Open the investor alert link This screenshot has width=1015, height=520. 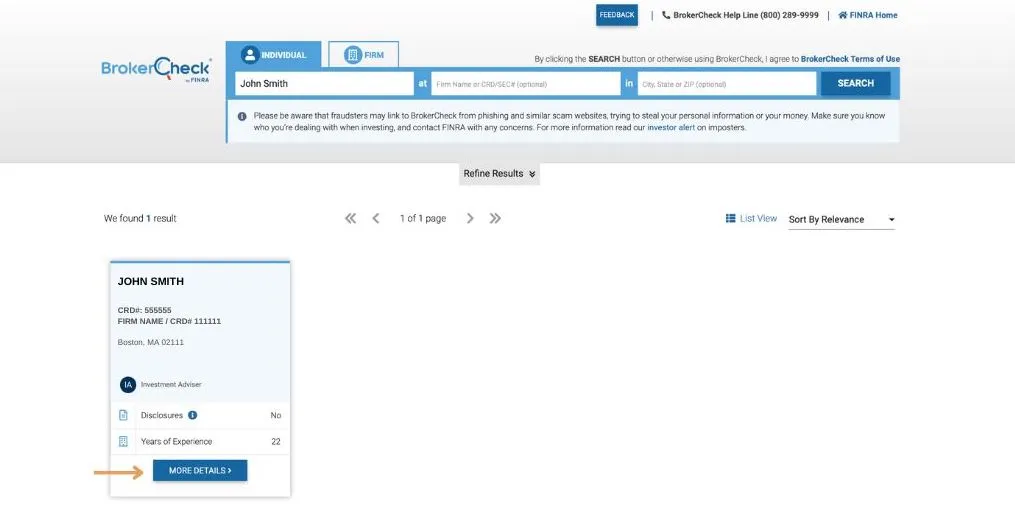click(671, 128)
